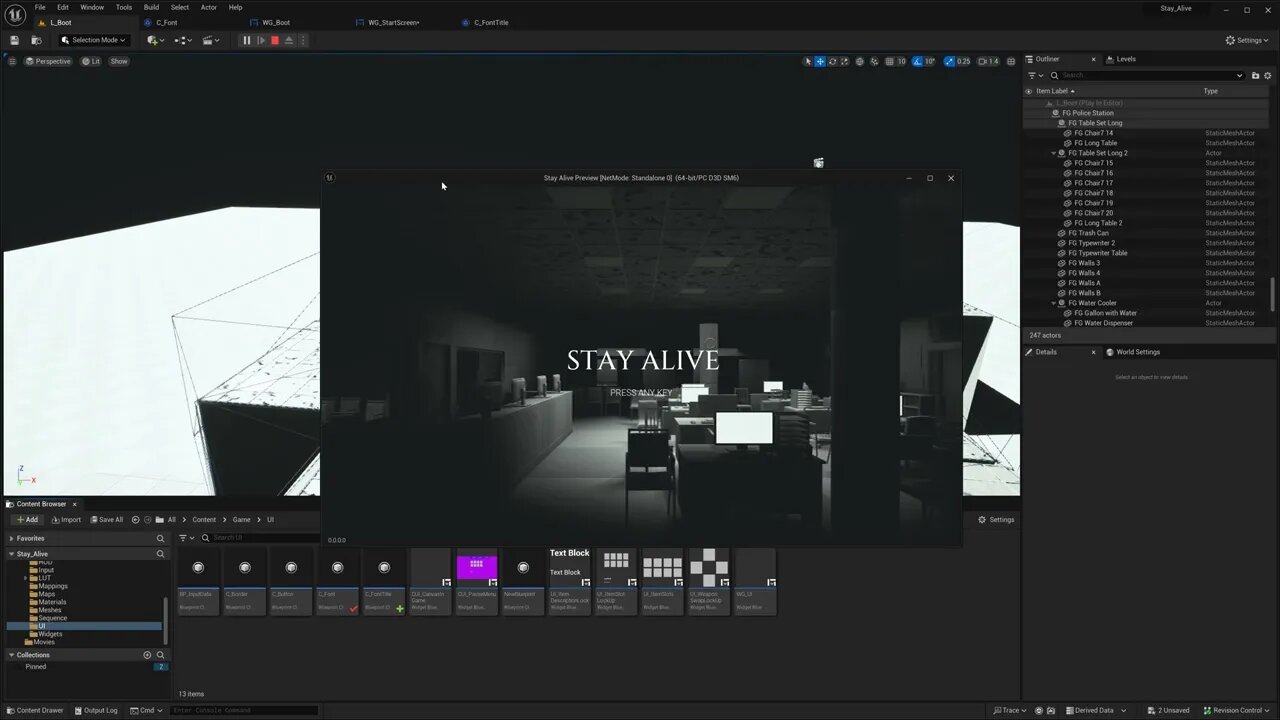Viewport: 1280px width, 720px height.
Task: Switch to the WG_StartScreen tab
Action: (394, 22)
